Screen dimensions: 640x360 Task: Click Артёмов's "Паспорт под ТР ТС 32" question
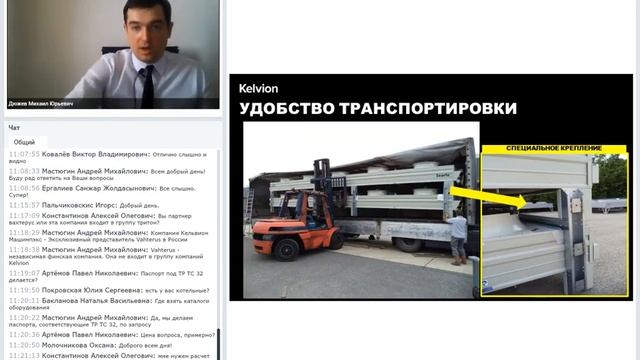(106, 276)
